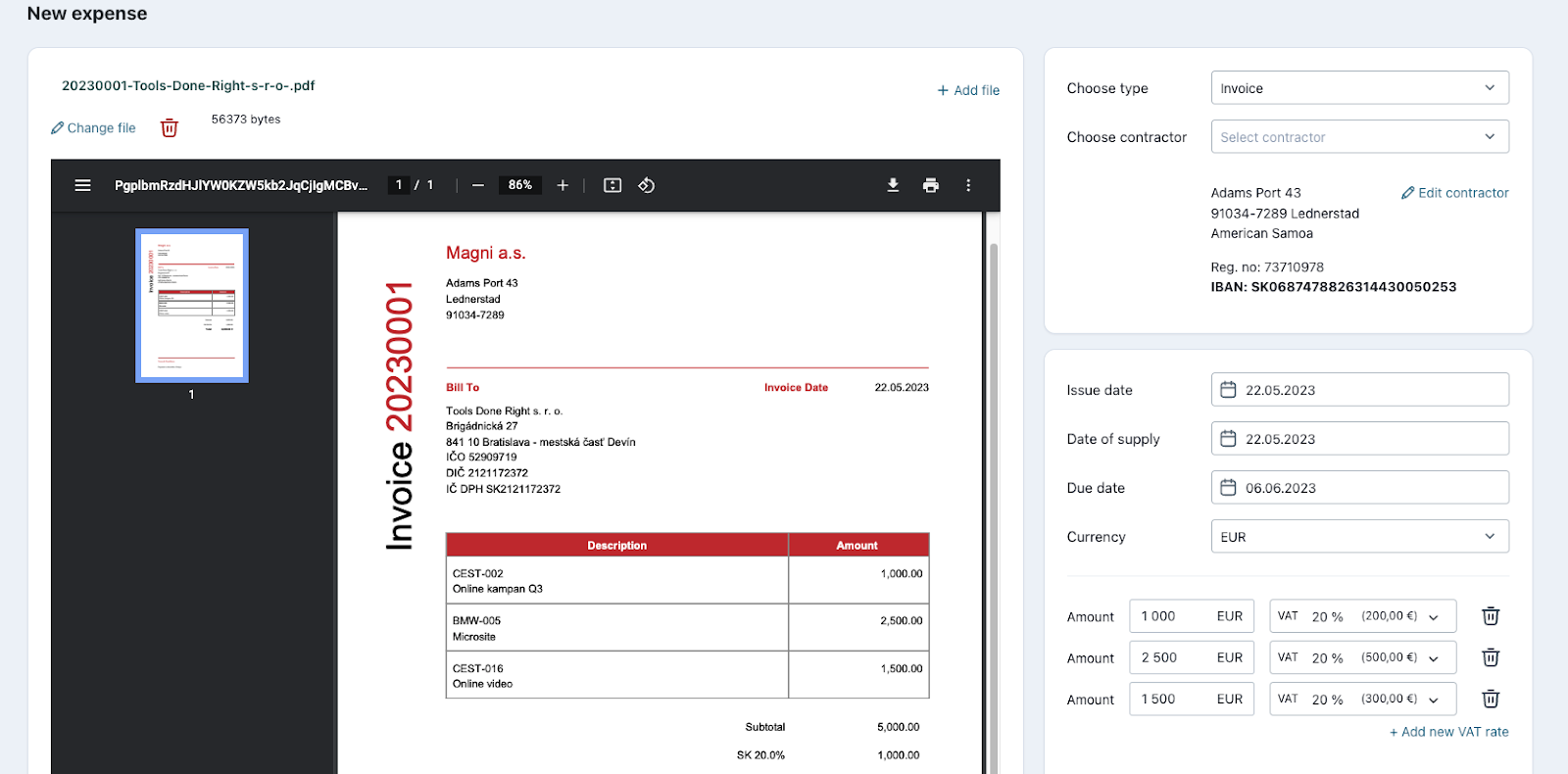Image resolution: width=1568 pixels, height=774 pixels.
Task: Open Issue date calendar icon
Action: pos(1228,390)
